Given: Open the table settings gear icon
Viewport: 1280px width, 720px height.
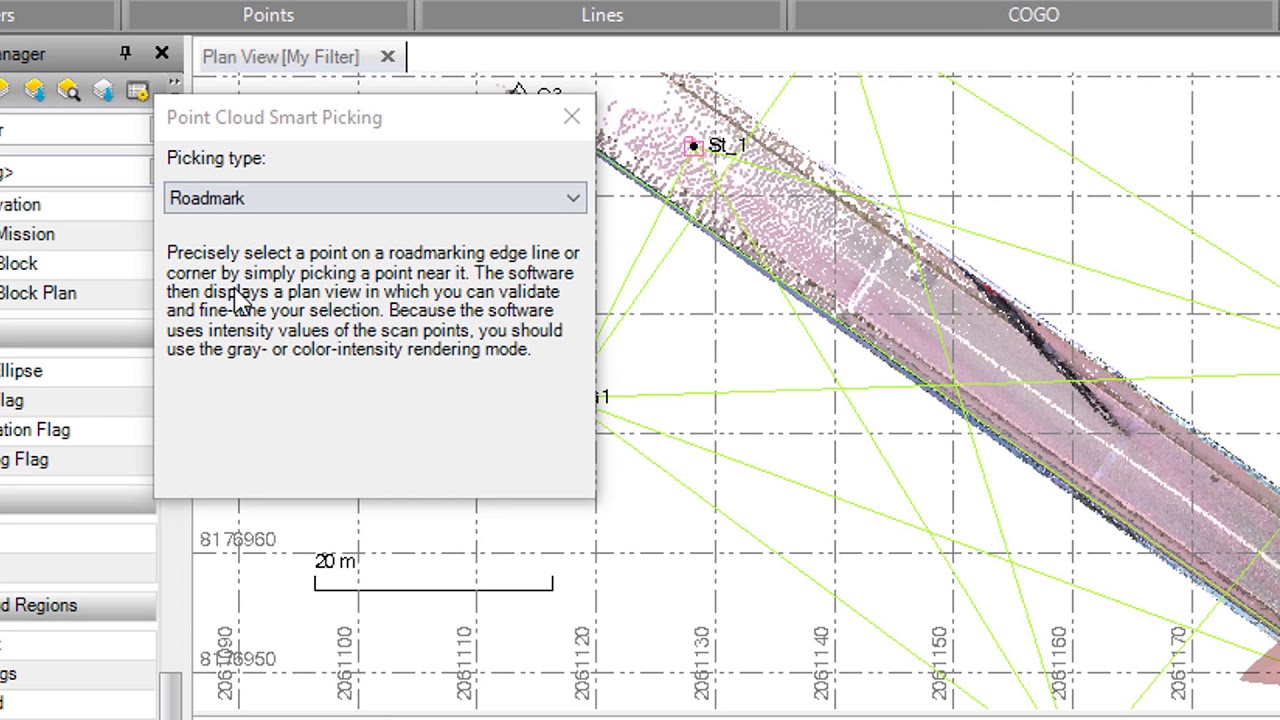Looking at the screenshot, I should (138, 91).
